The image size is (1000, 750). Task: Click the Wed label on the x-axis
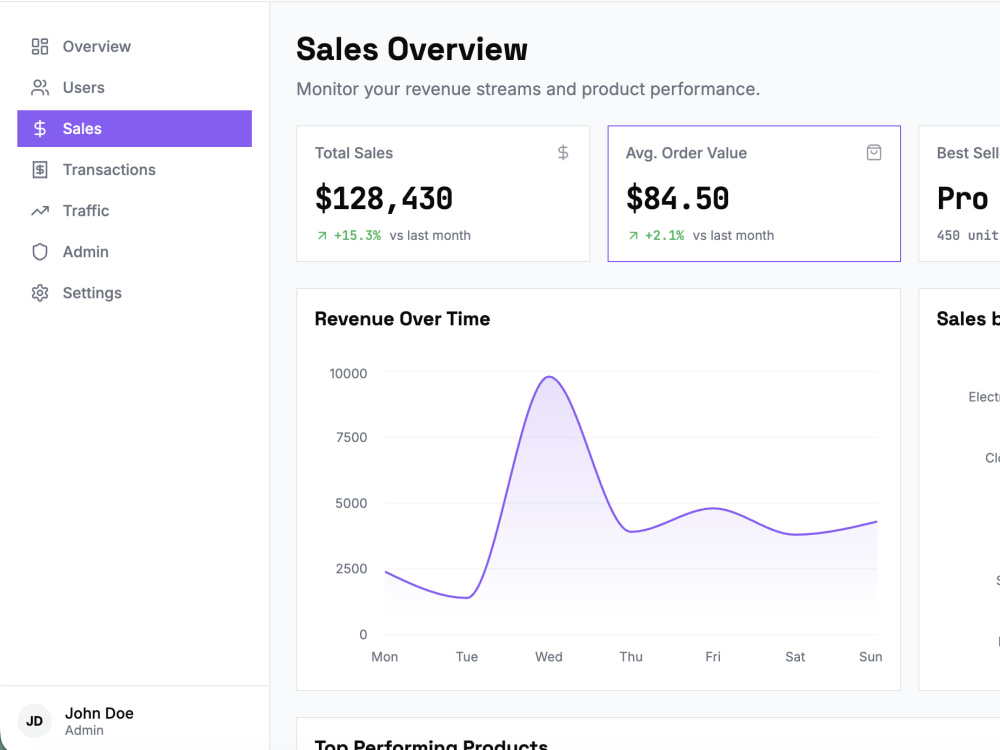(x=548, y=657)
